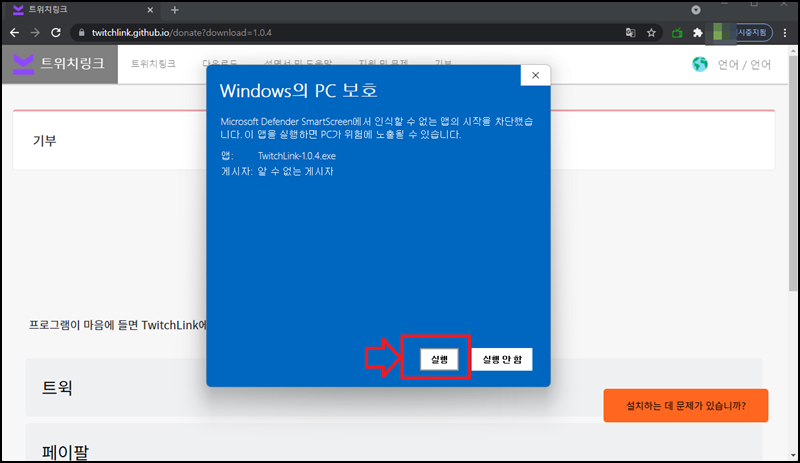Click the 기부 heading text
This screenshot has height=463, width=800.
pyautogui.click(x=44, y=140)
